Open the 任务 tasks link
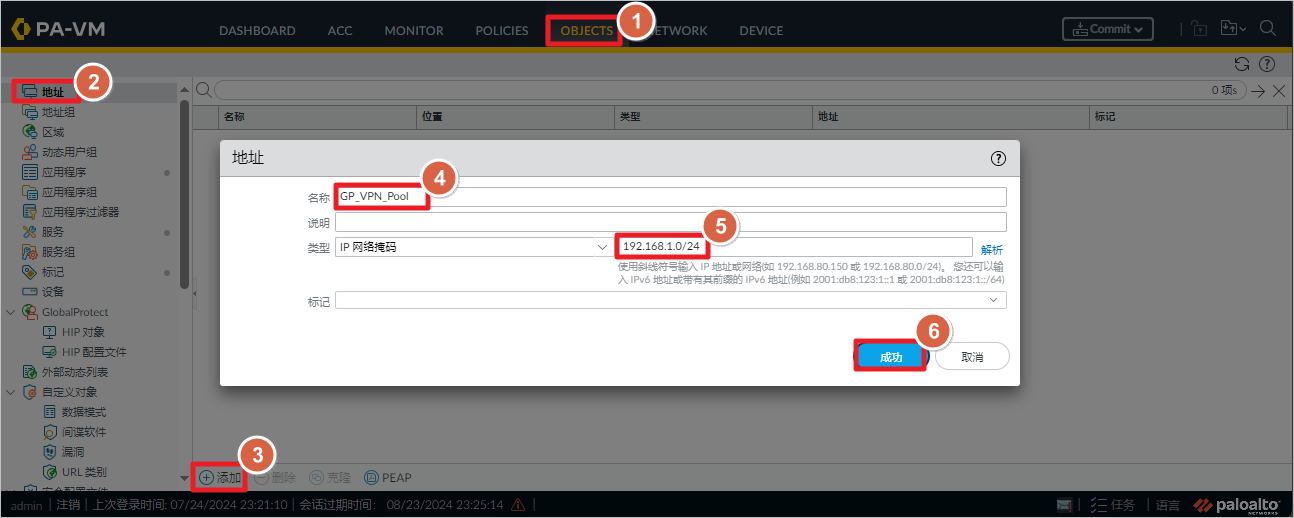Viewport: 1294px width, 518px height. [1113, 505]
